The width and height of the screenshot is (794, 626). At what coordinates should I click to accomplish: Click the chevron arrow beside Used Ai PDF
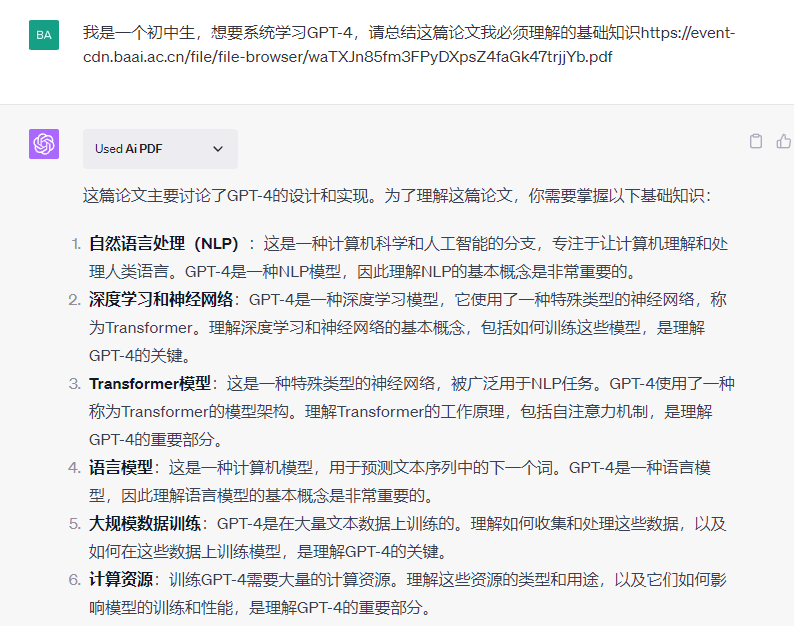tap(218, 149)
